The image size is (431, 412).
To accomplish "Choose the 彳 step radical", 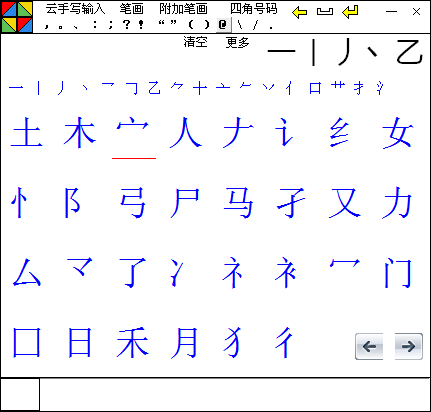I will tap(284, 343).
